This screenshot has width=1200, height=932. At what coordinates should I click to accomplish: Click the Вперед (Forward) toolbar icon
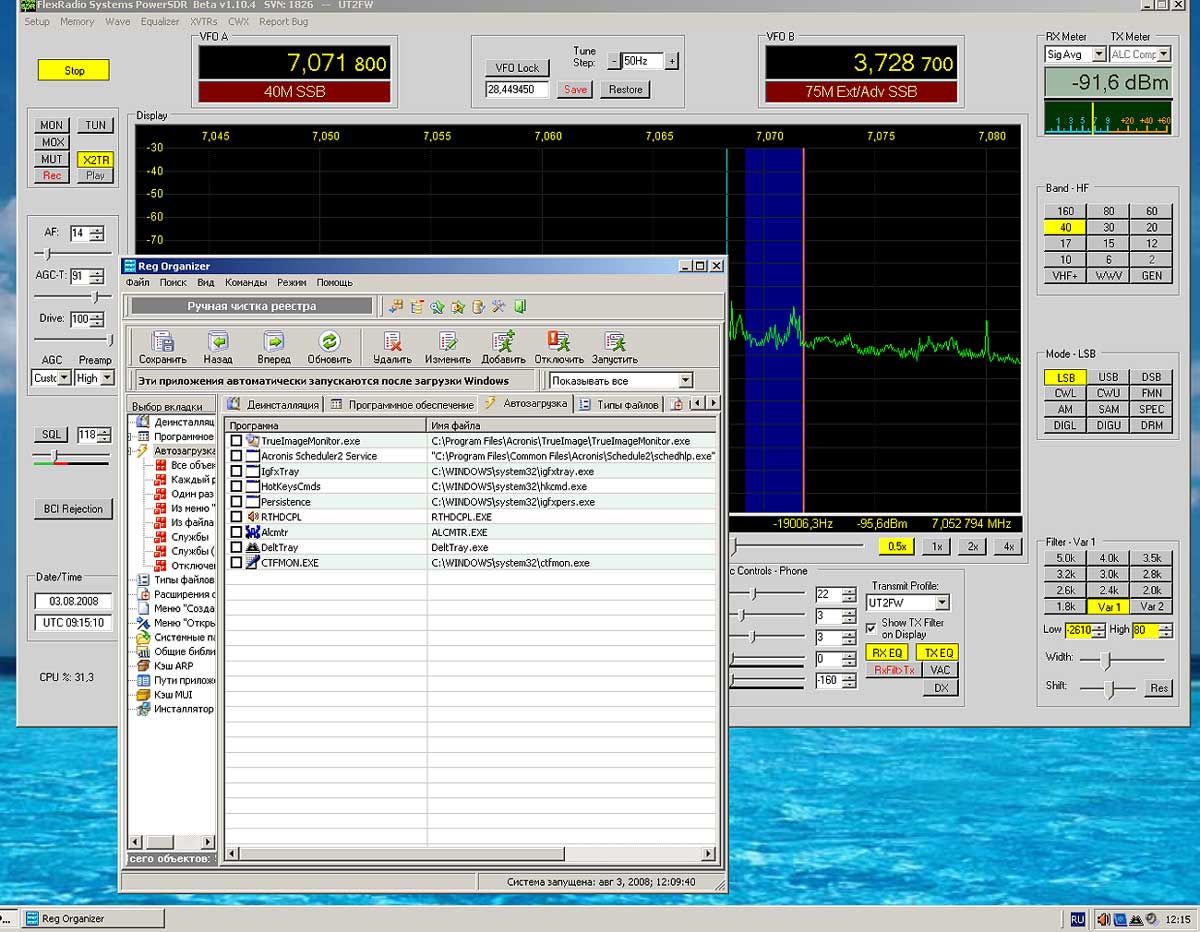273,342
